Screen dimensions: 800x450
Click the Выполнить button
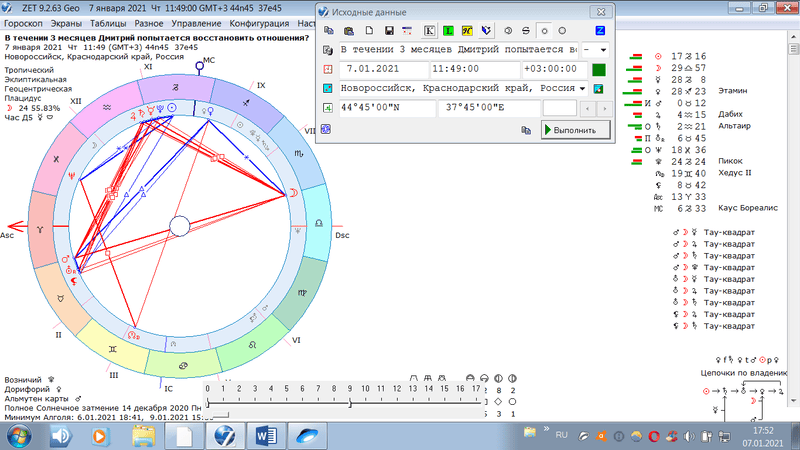(574, 130)
